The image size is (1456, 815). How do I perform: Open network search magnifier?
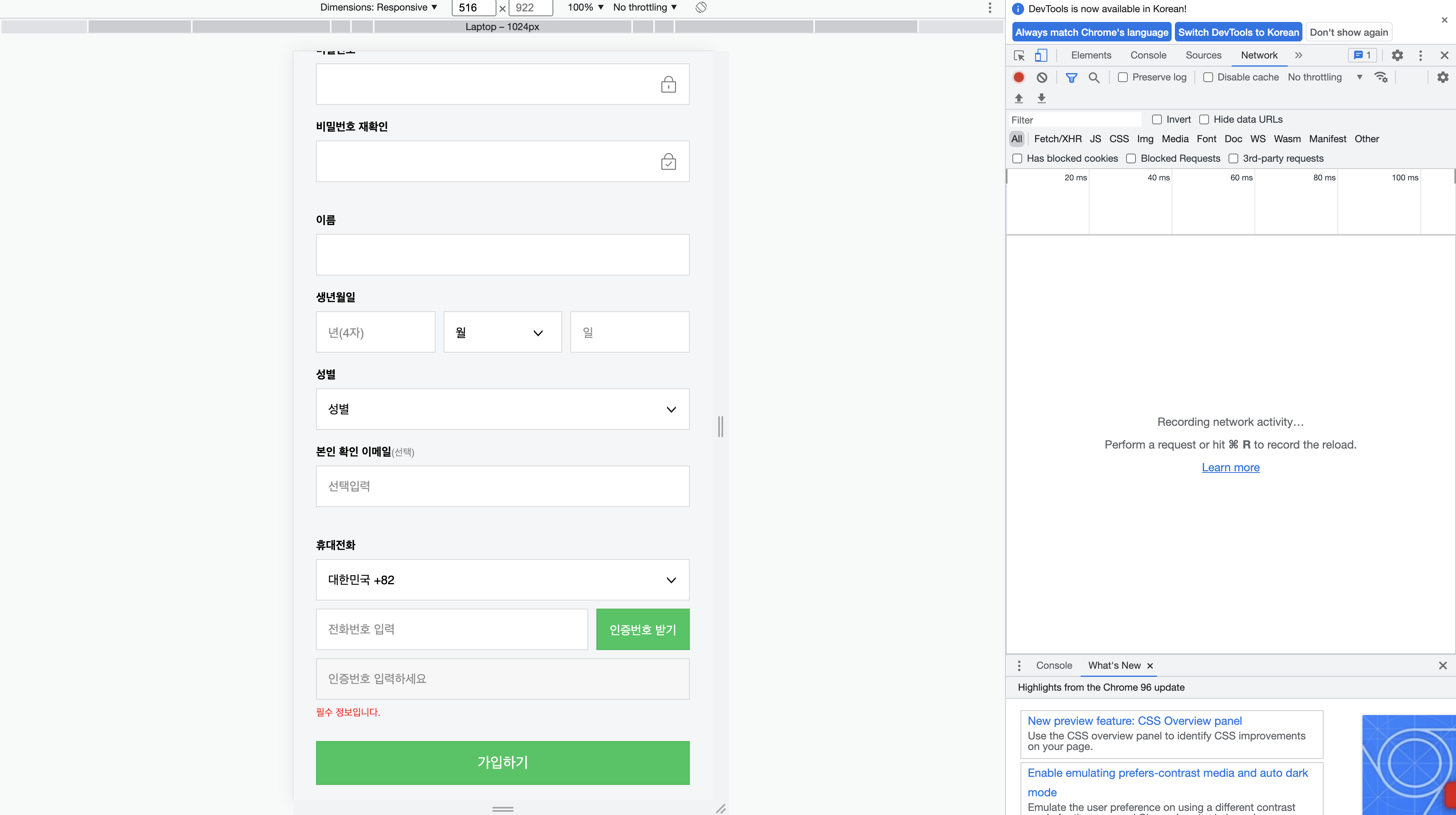[1094, 78]
